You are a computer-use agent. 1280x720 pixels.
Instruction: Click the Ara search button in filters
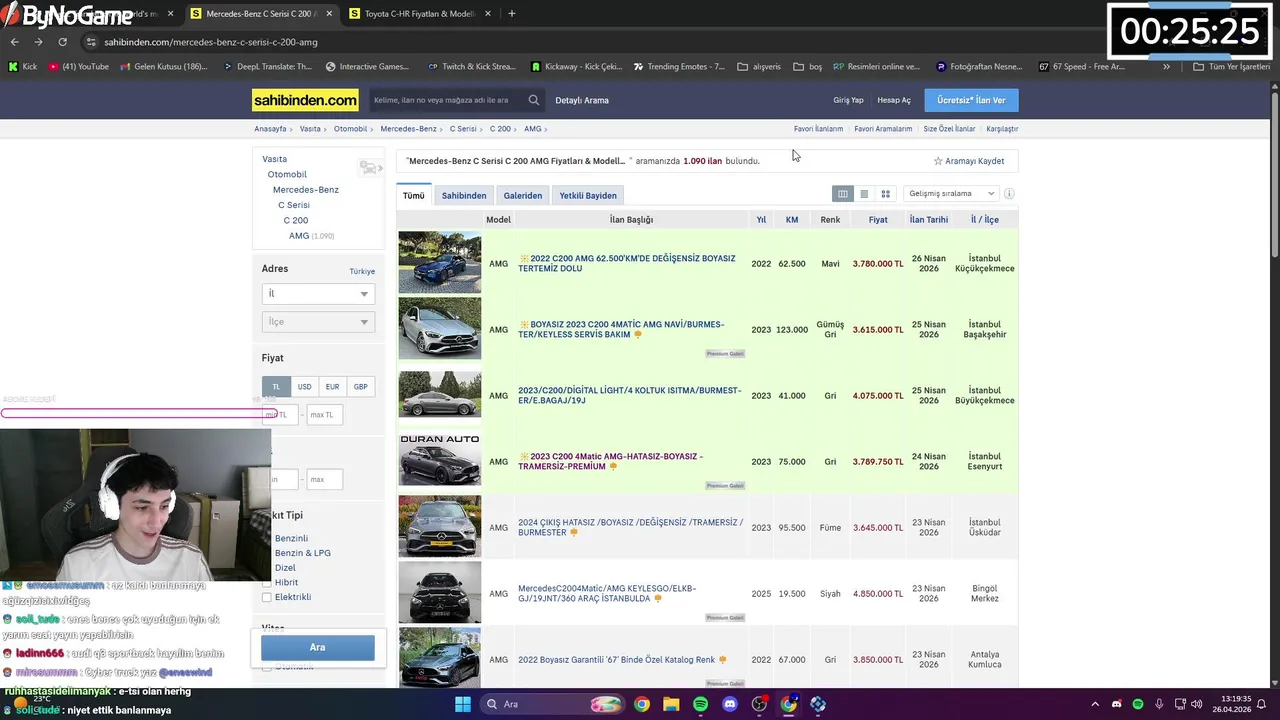point(318,648)
